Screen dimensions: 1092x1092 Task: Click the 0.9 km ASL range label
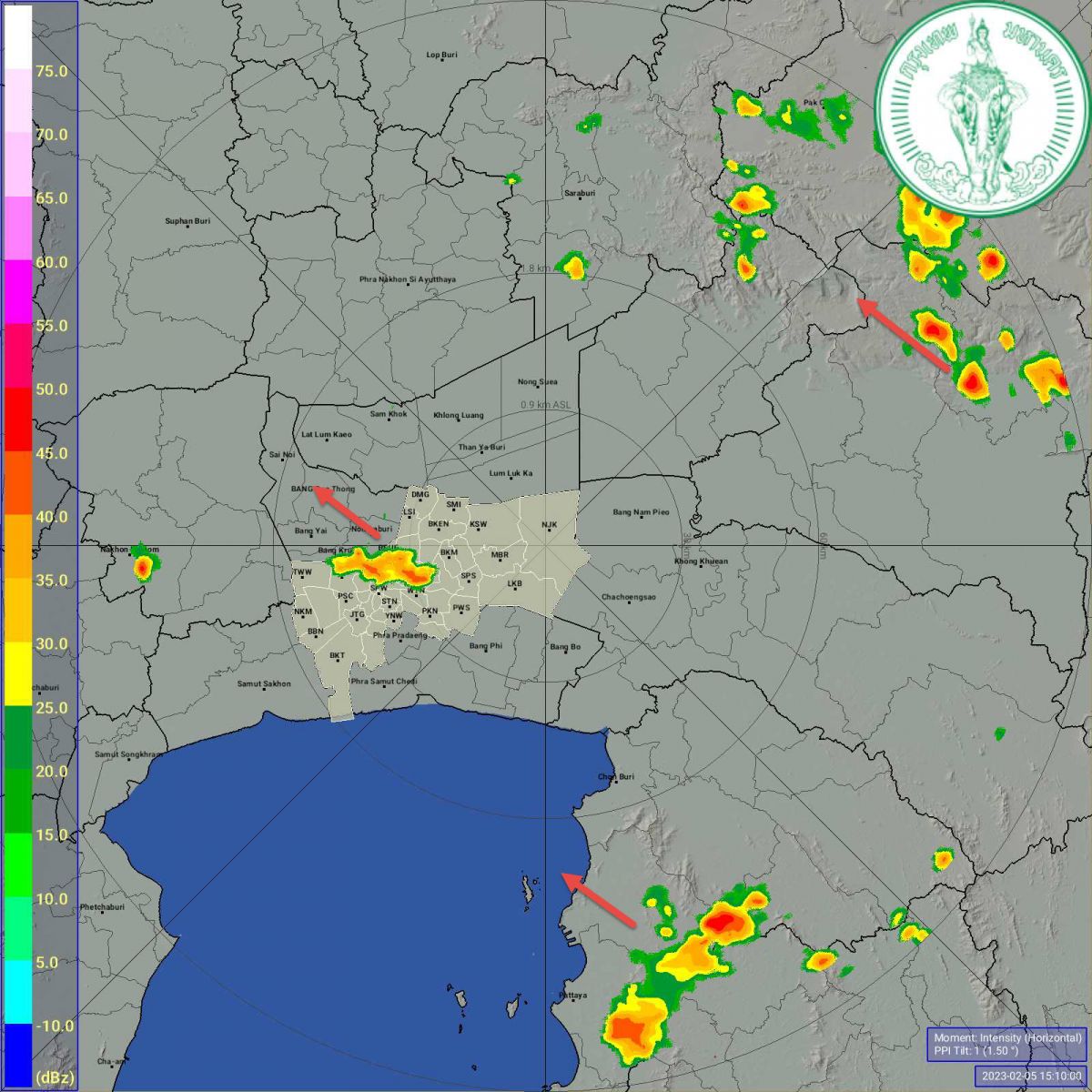(546, 405)
